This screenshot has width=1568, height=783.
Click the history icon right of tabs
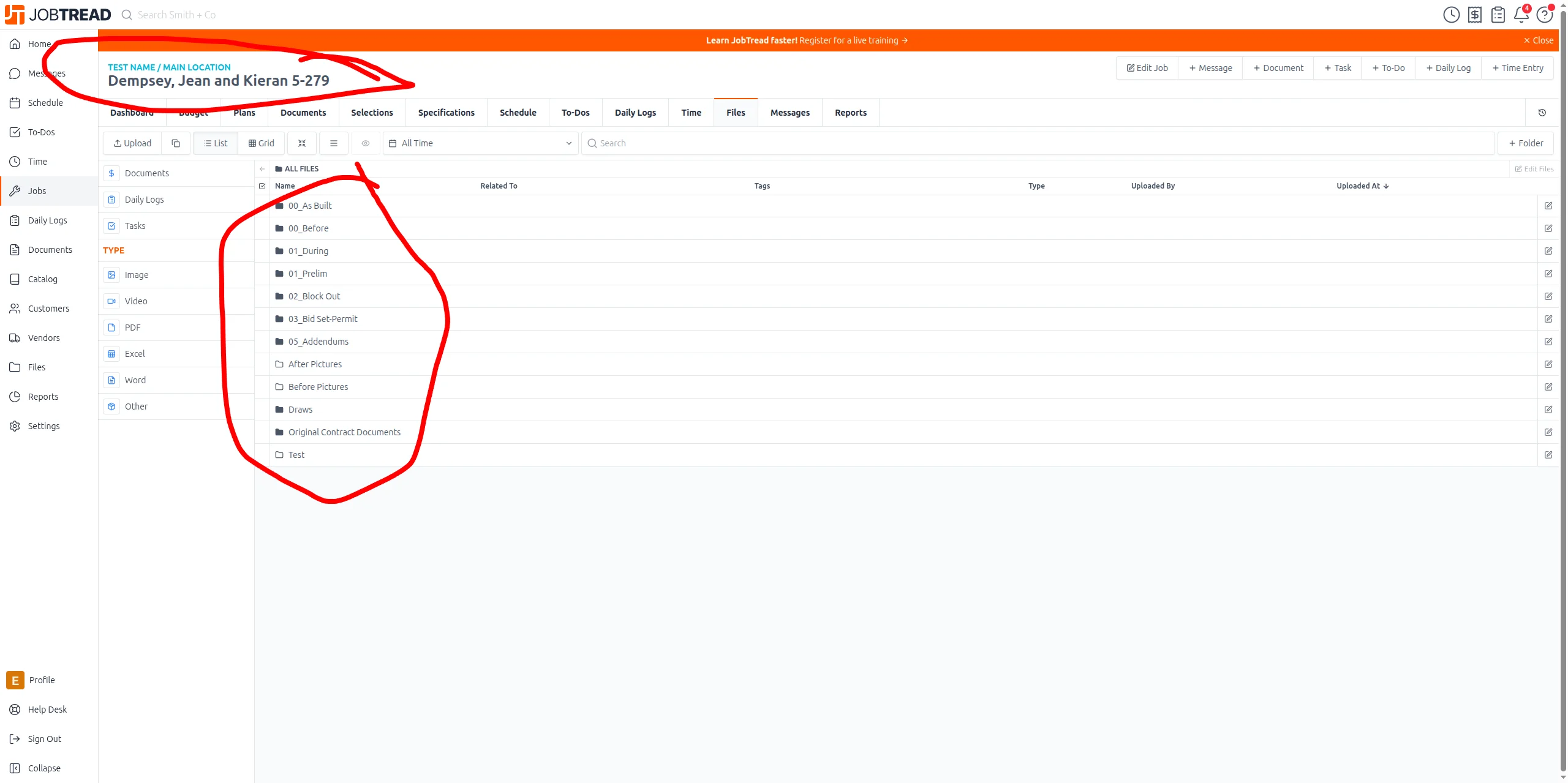tap(1542, 113)
